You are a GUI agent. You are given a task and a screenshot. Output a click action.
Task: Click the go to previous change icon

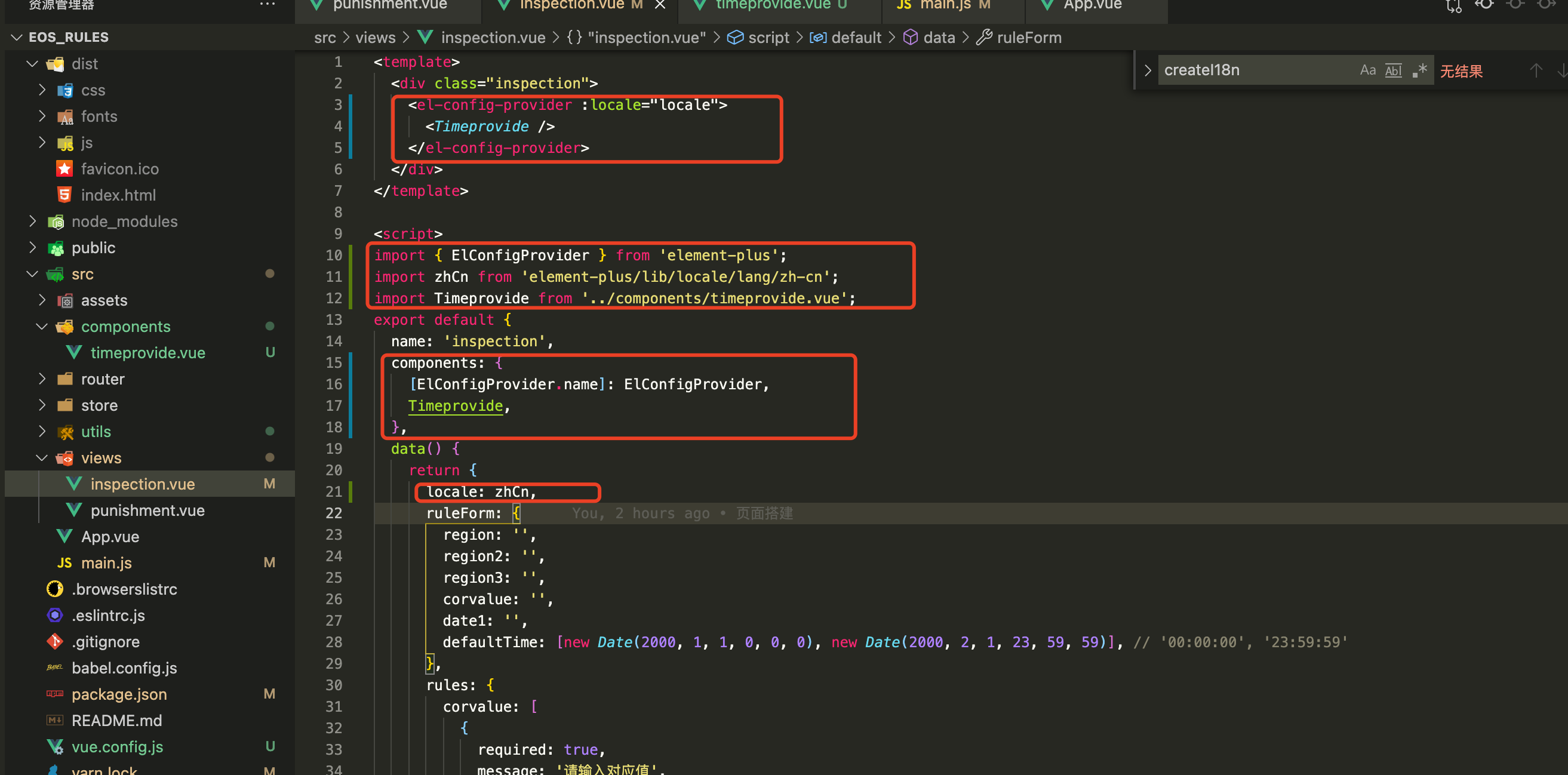pos(1484,5)
